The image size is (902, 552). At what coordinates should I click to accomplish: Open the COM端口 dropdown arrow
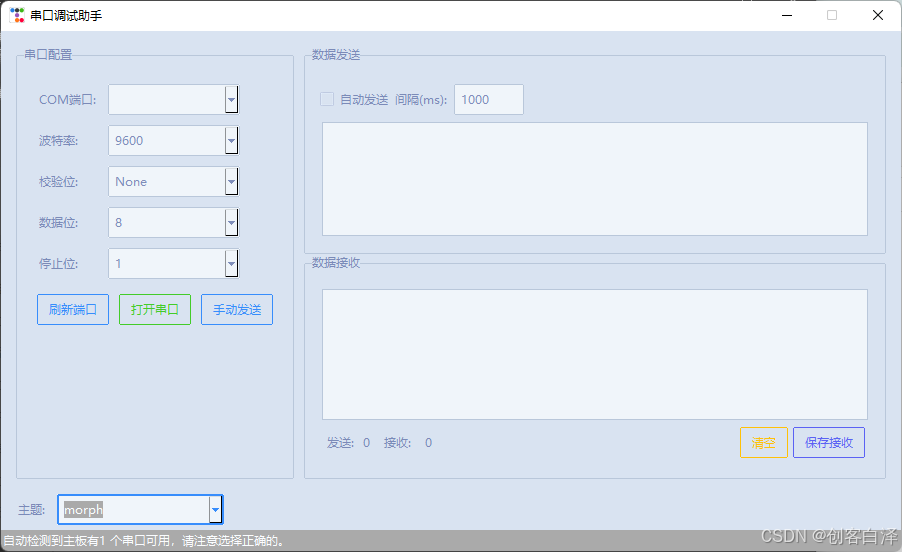231,99
